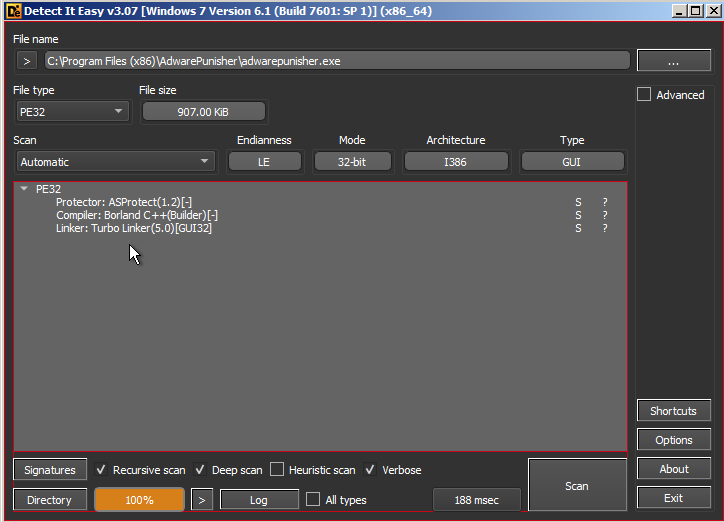Click the file path input field
Viewport: 724px width, 522px height.
tap(337, 61)
